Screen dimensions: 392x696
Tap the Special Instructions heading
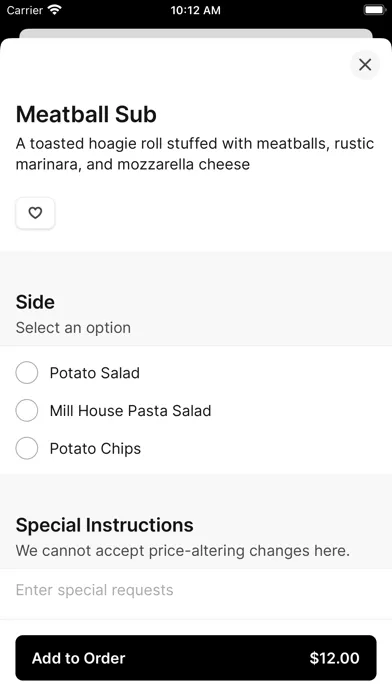tap(104, 525)
